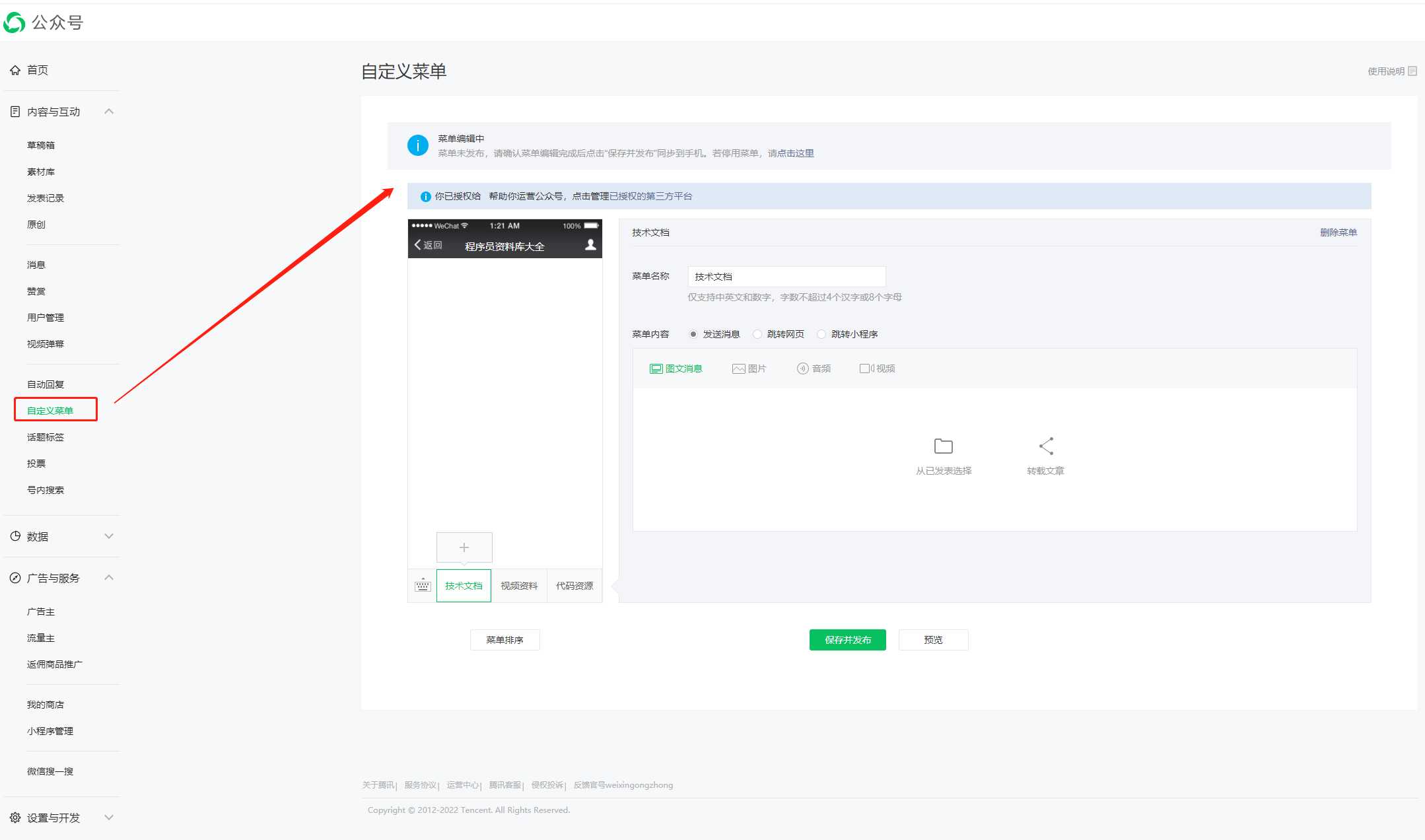Image resolution: width=1425 pixels, height=840 pixels.
Task: Click the 首页 home icon
Action: (15, 70)
